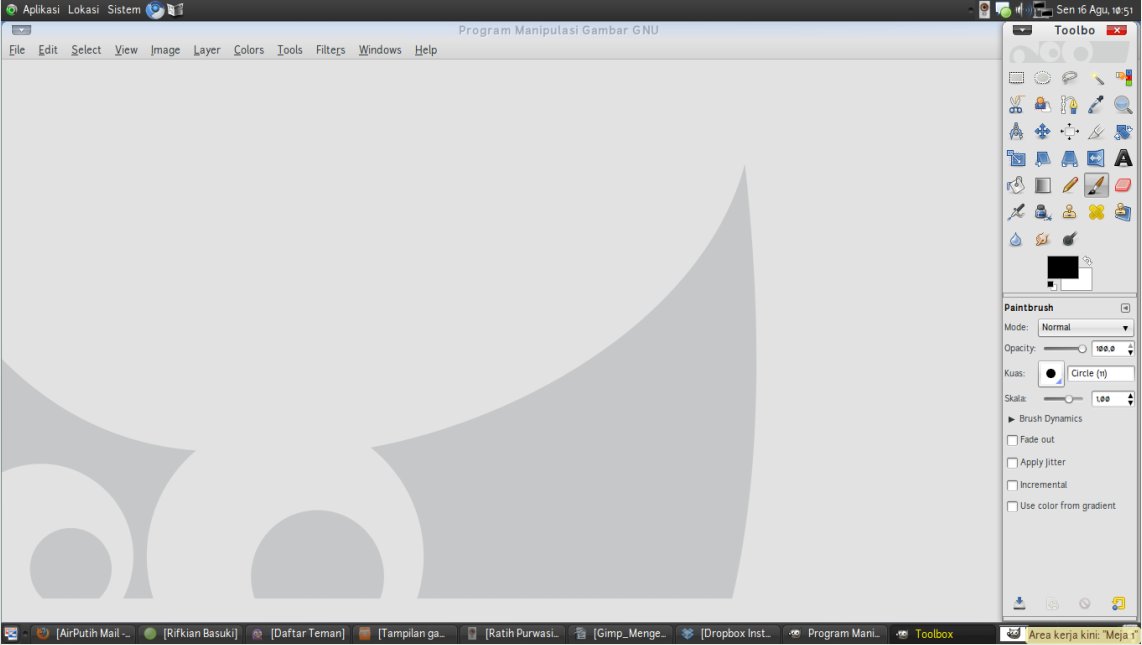Pick the Zoom magnifier tool

pyautogui.click(x=1123, y=105)
